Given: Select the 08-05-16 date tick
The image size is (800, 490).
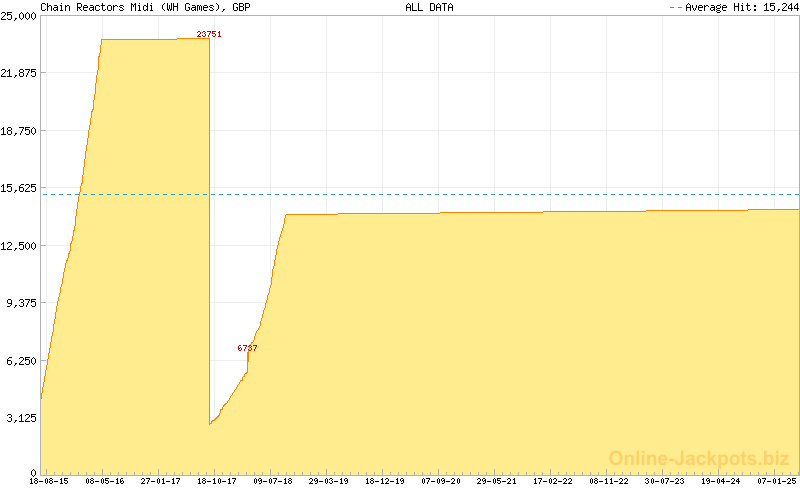Looking at the screenshot, I should point(105,482).
